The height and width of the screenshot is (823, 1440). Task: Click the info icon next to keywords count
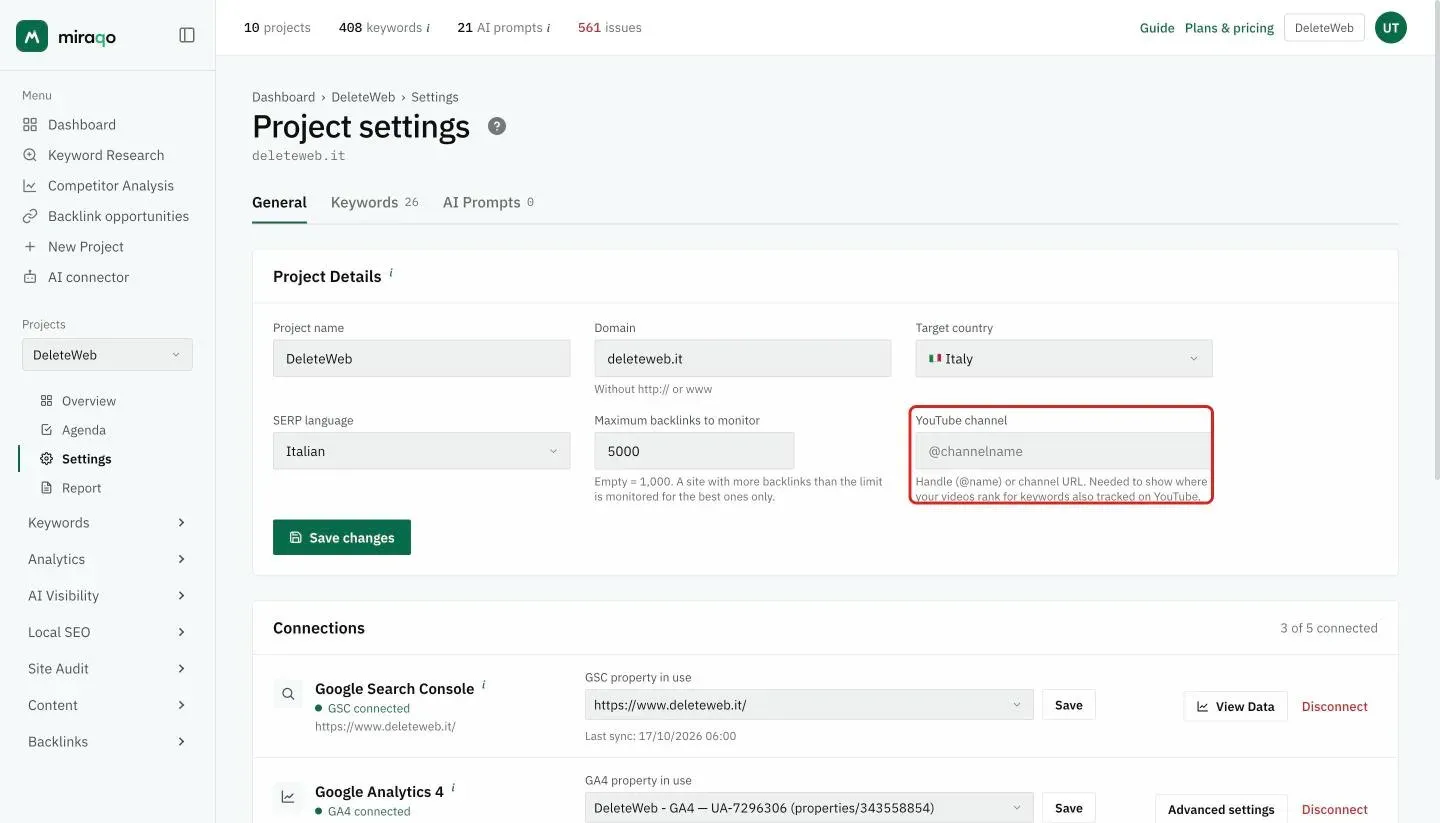pos(428,28)
